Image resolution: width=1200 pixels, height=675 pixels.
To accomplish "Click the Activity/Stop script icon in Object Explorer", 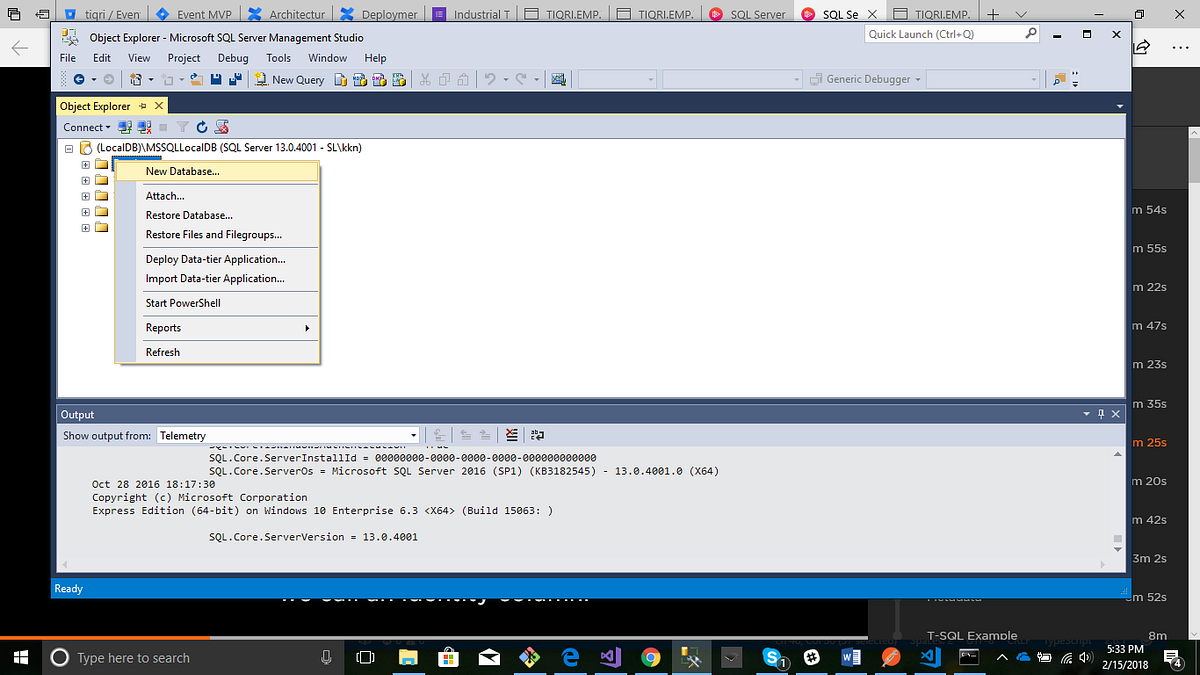I will pos(222,127).
